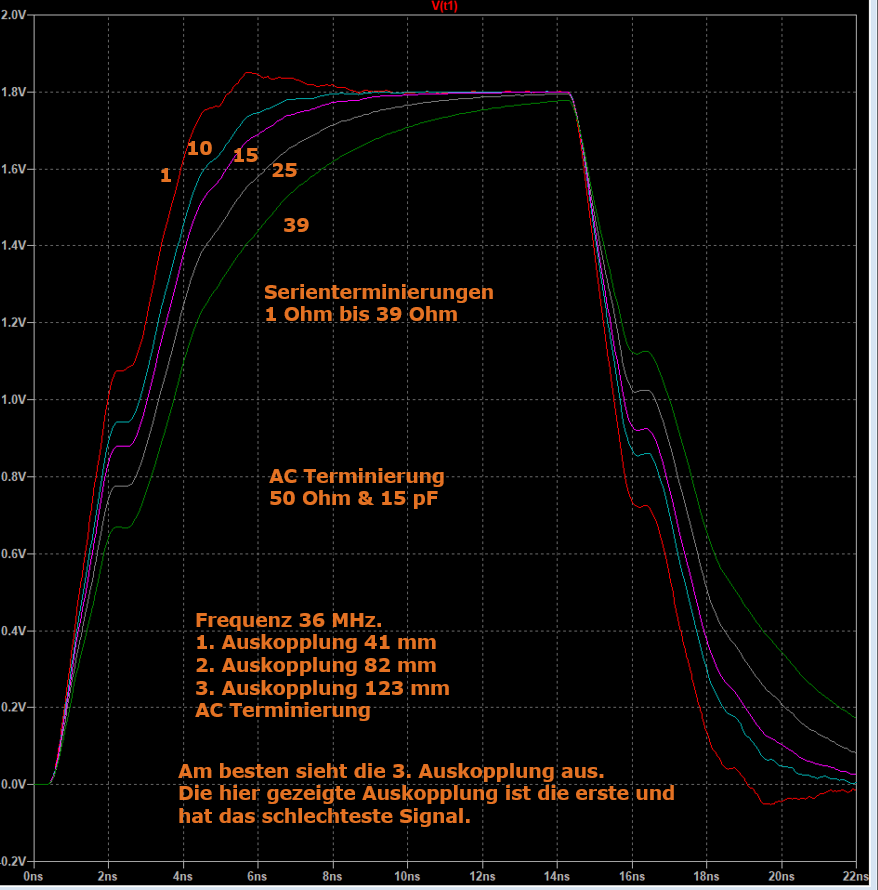Click the 1.0V vertical axis label
Image resolution: width=878 pixels, height=890 pixels.
(x=14, y=400)
